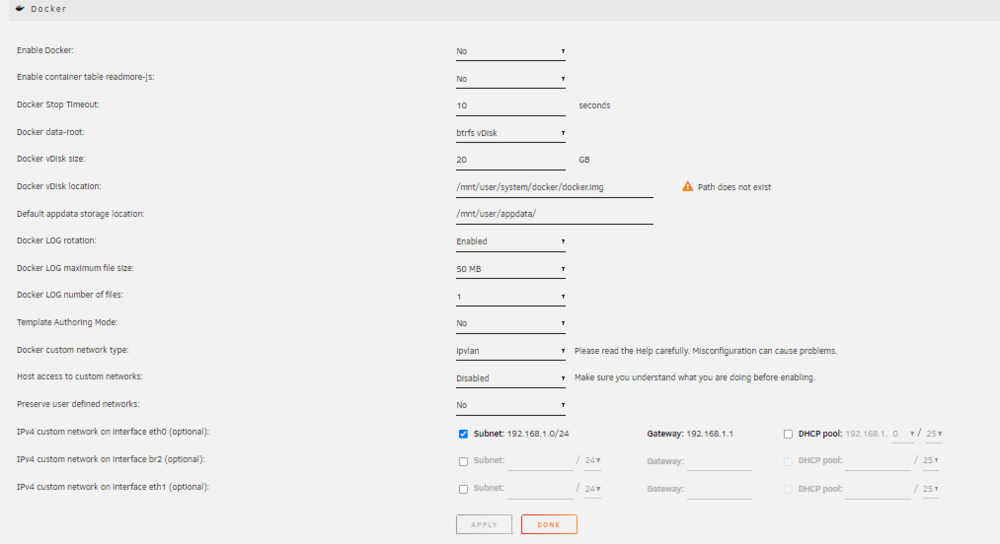Edit the Docker Stop Timeout field

[510, 105]
